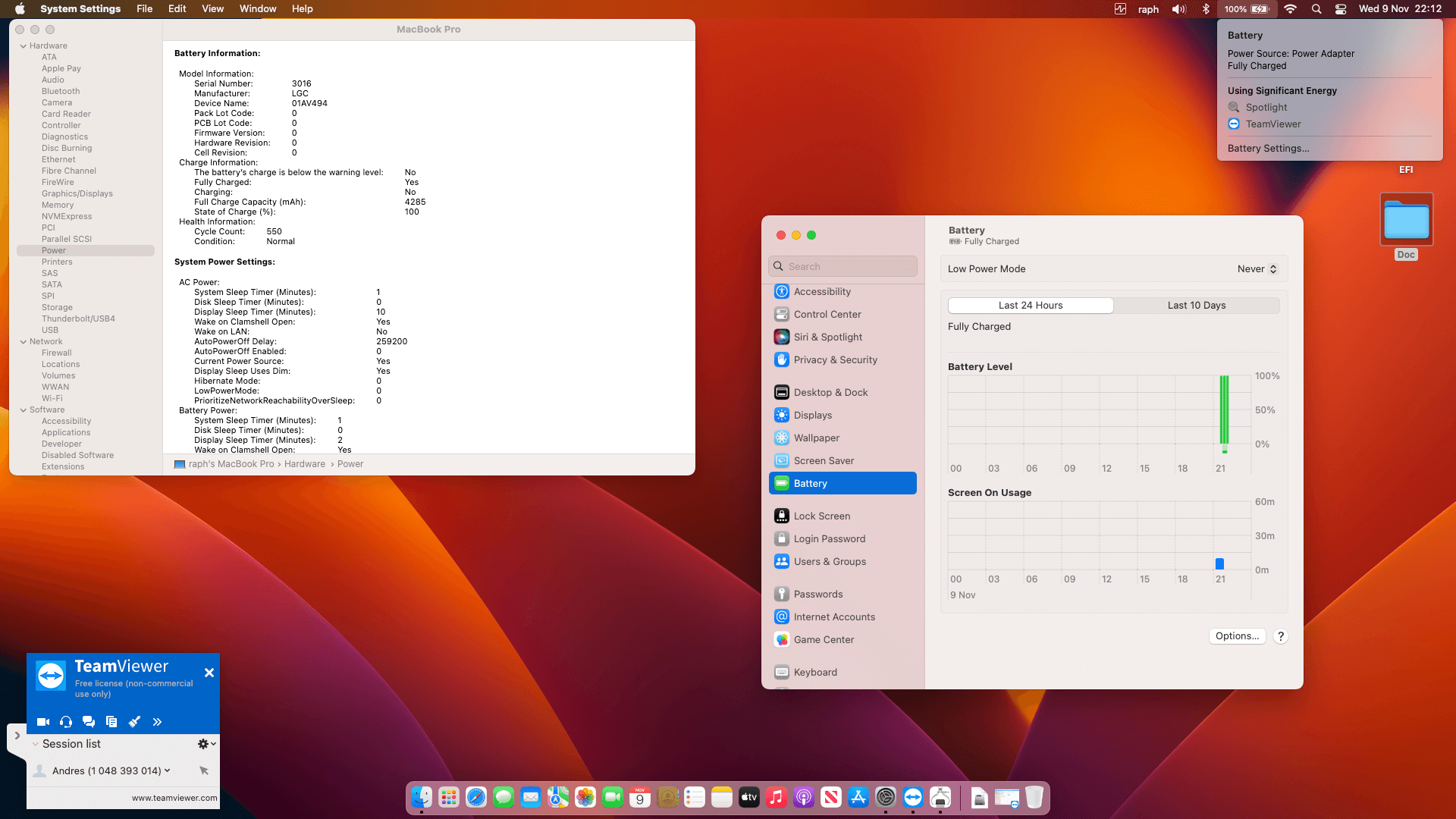Open the Apple menu
The width and height of the screenshot is (1456, 819).
tap(20, 9)
